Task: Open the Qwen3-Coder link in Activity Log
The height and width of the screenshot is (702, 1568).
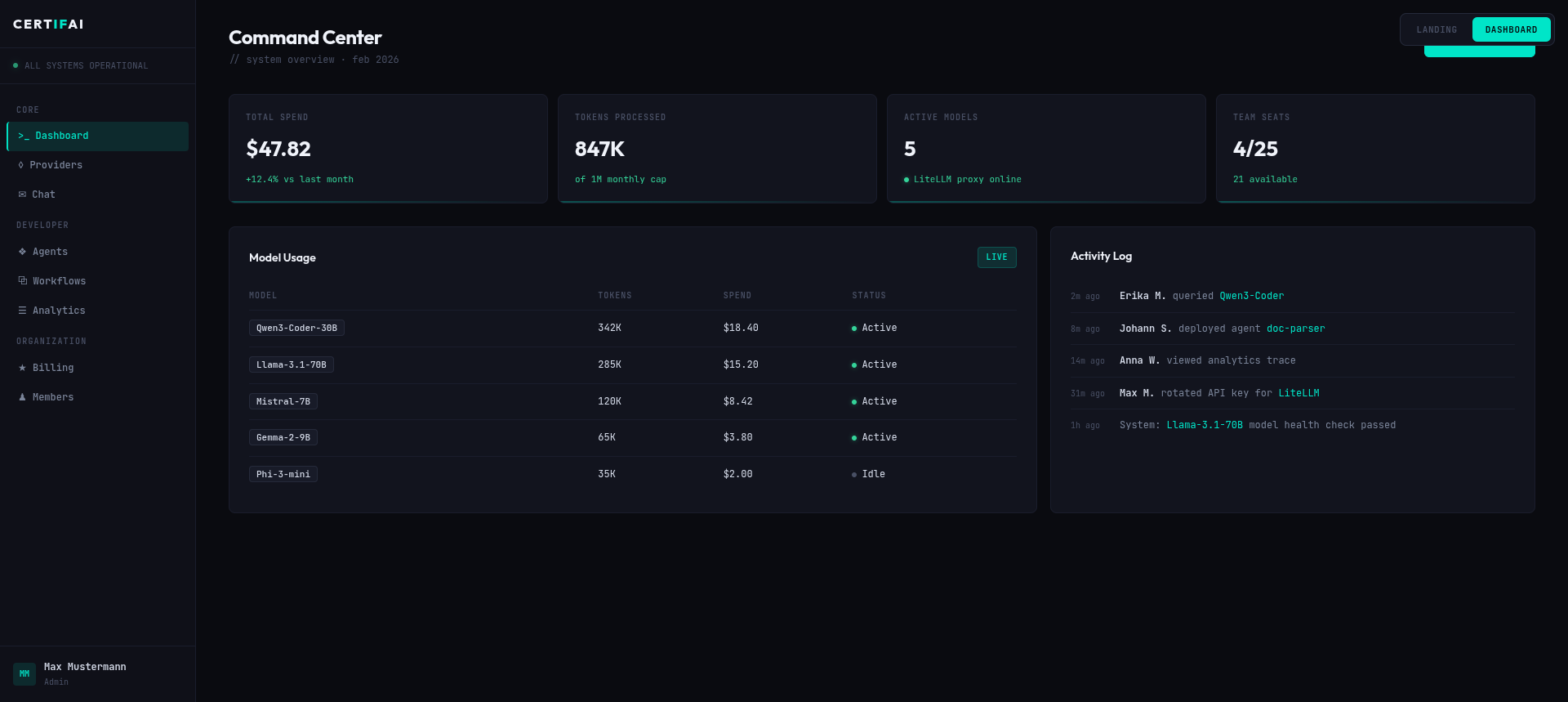Action: [x=1251, y=296]
